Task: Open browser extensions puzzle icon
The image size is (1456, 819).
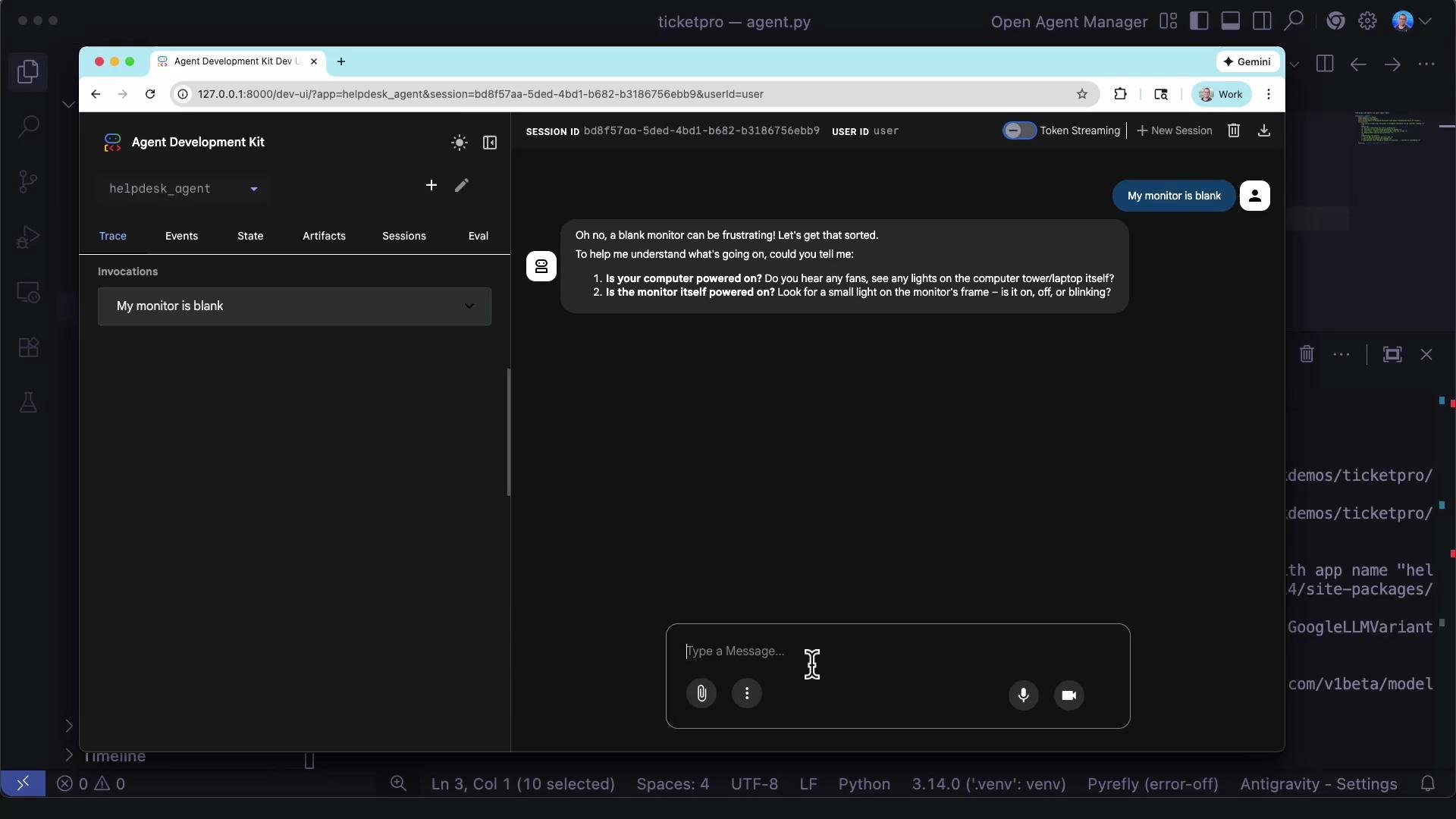Action: [1120, 94]
